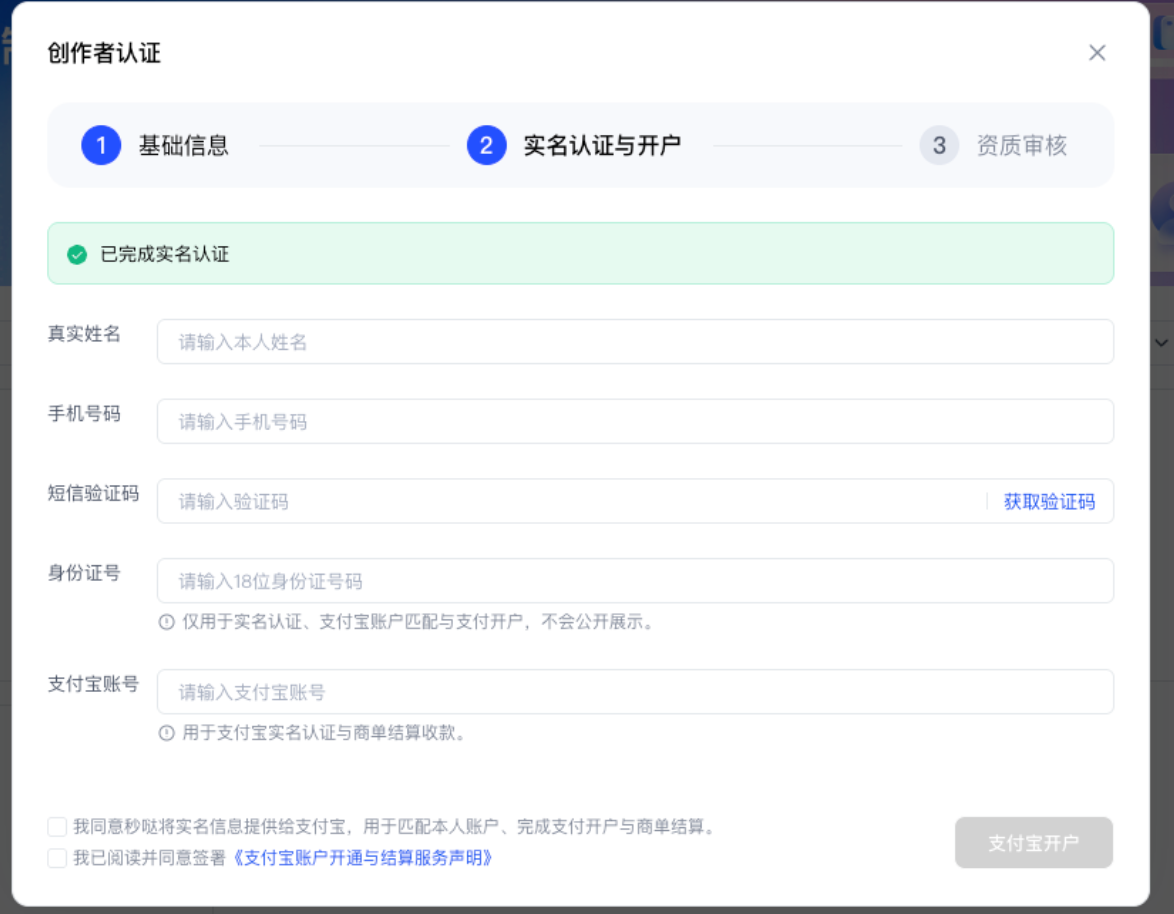Close the 创作者认证 dialog
The height and width of the screenshot is (914, 1174).
tap(1097, 52)
